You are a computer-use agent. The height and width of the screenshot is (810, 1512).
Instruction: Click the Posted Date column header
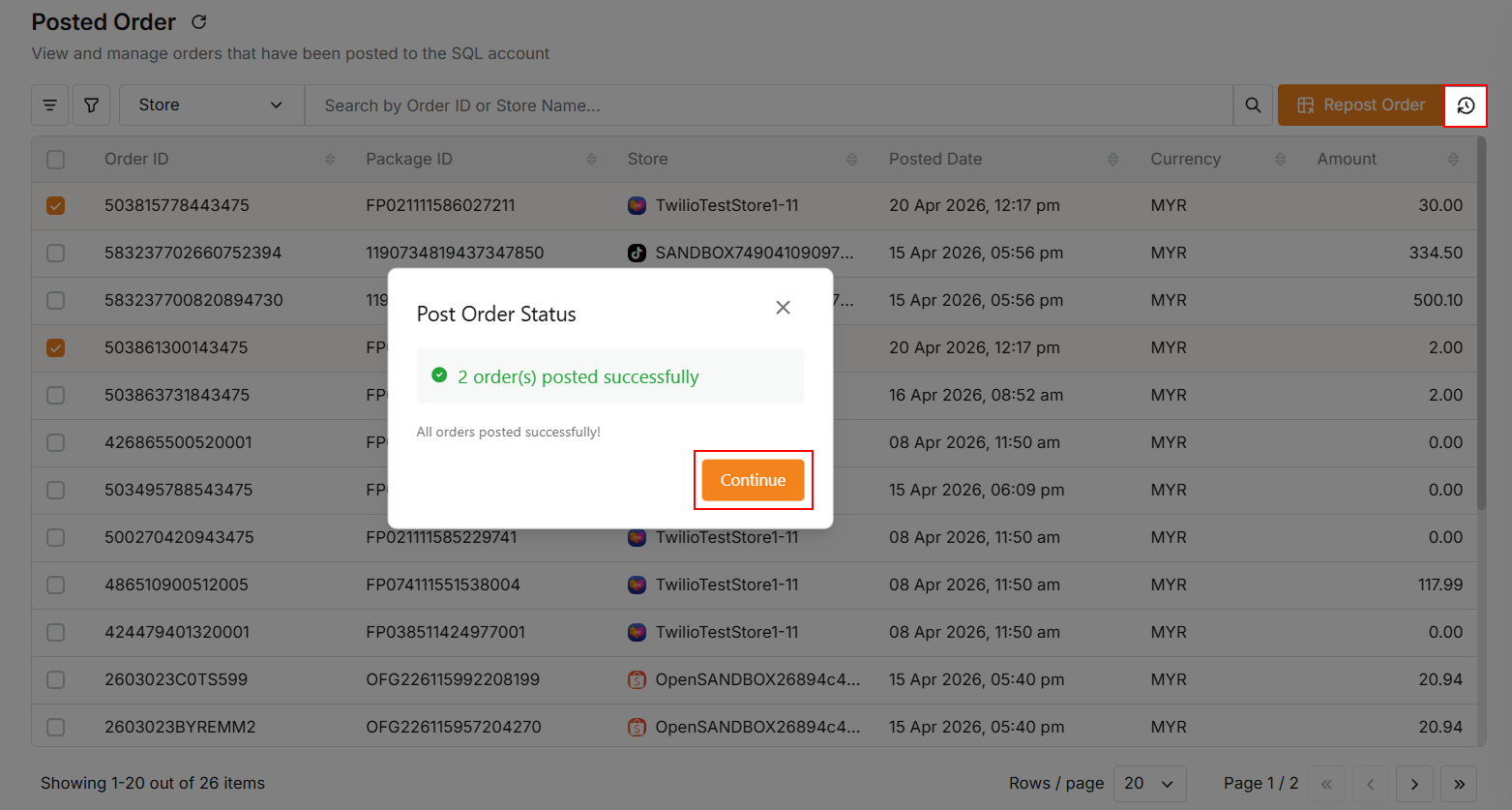(935, 159)
